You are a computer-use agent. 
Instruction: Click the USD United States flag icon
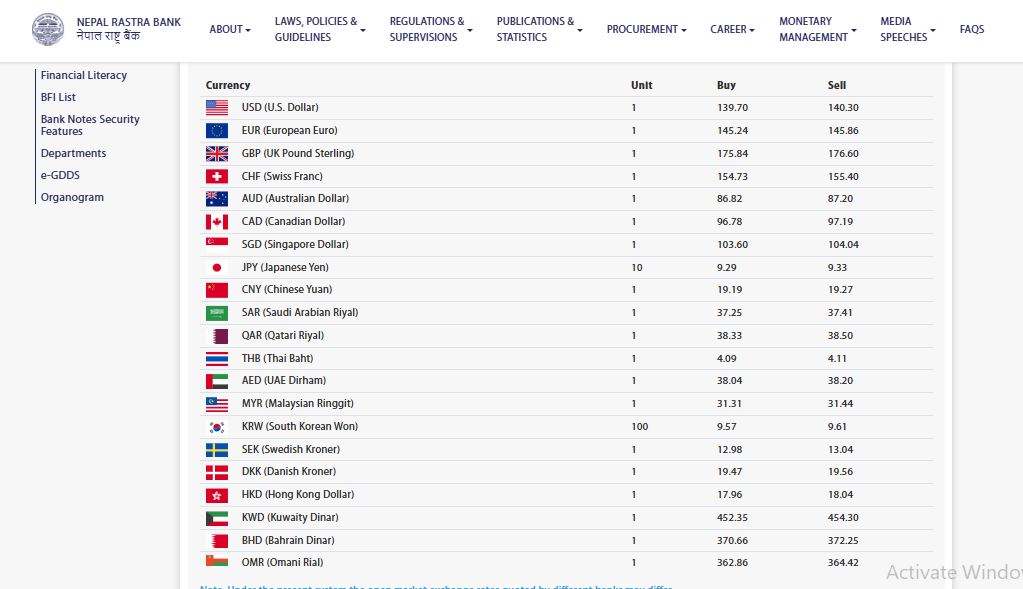click(217, 107)
